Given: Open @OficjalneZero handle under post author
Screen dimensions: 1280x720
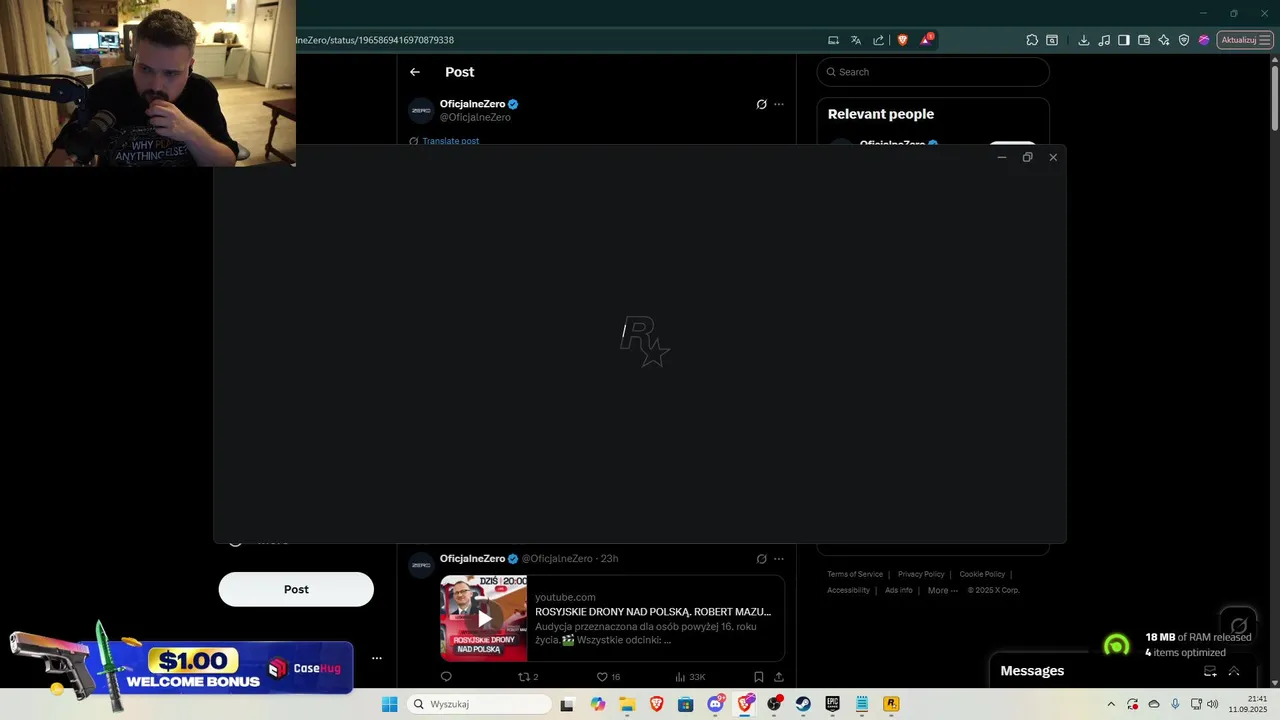Looking at the screenshot, I should click(475, 117).
